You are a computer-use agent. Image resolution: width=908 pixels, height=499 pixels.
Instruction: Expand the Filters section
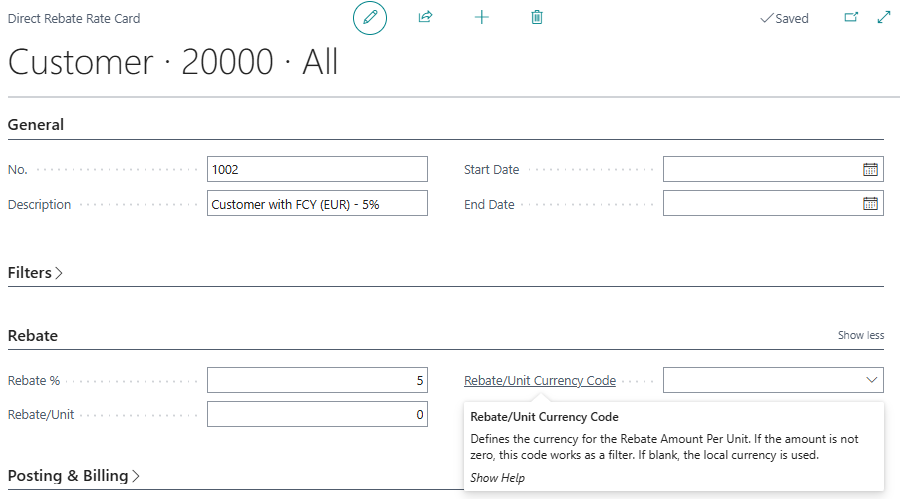pyautogui.click(x=35, y=273)
